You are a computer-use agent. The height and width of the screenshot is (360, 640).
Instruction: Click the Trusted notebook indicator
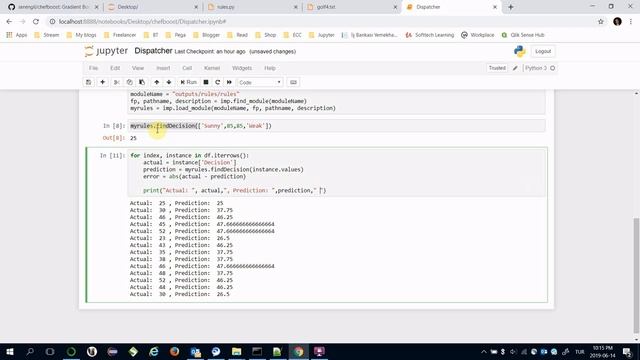pos(497,68)
